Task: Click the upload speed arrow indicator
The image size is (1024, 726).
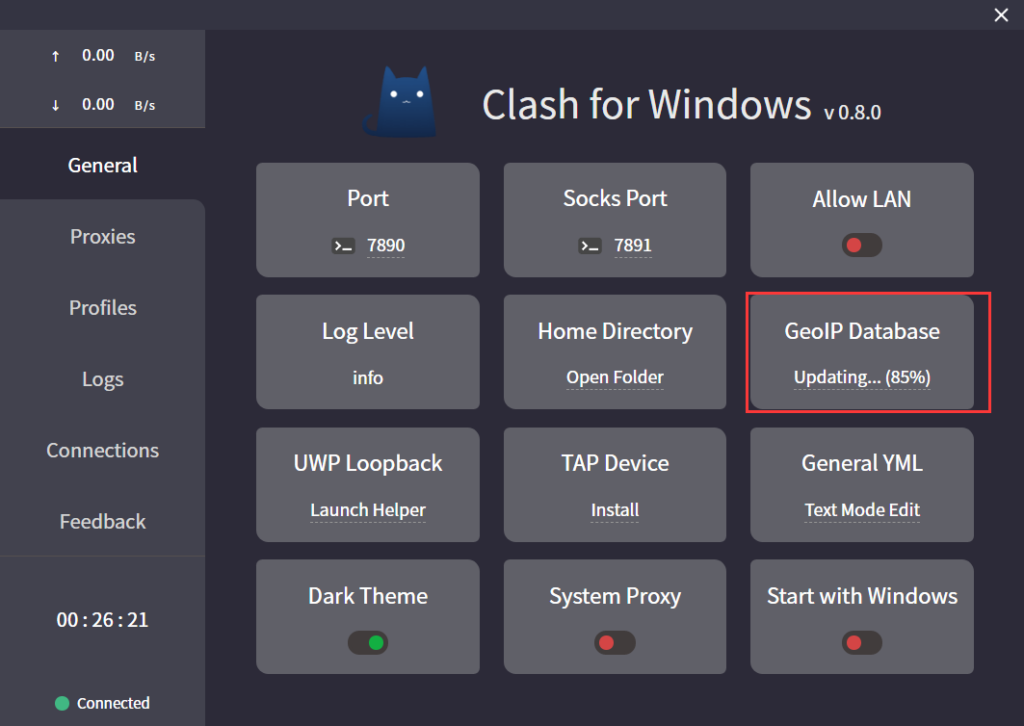Action: [55, 55]
